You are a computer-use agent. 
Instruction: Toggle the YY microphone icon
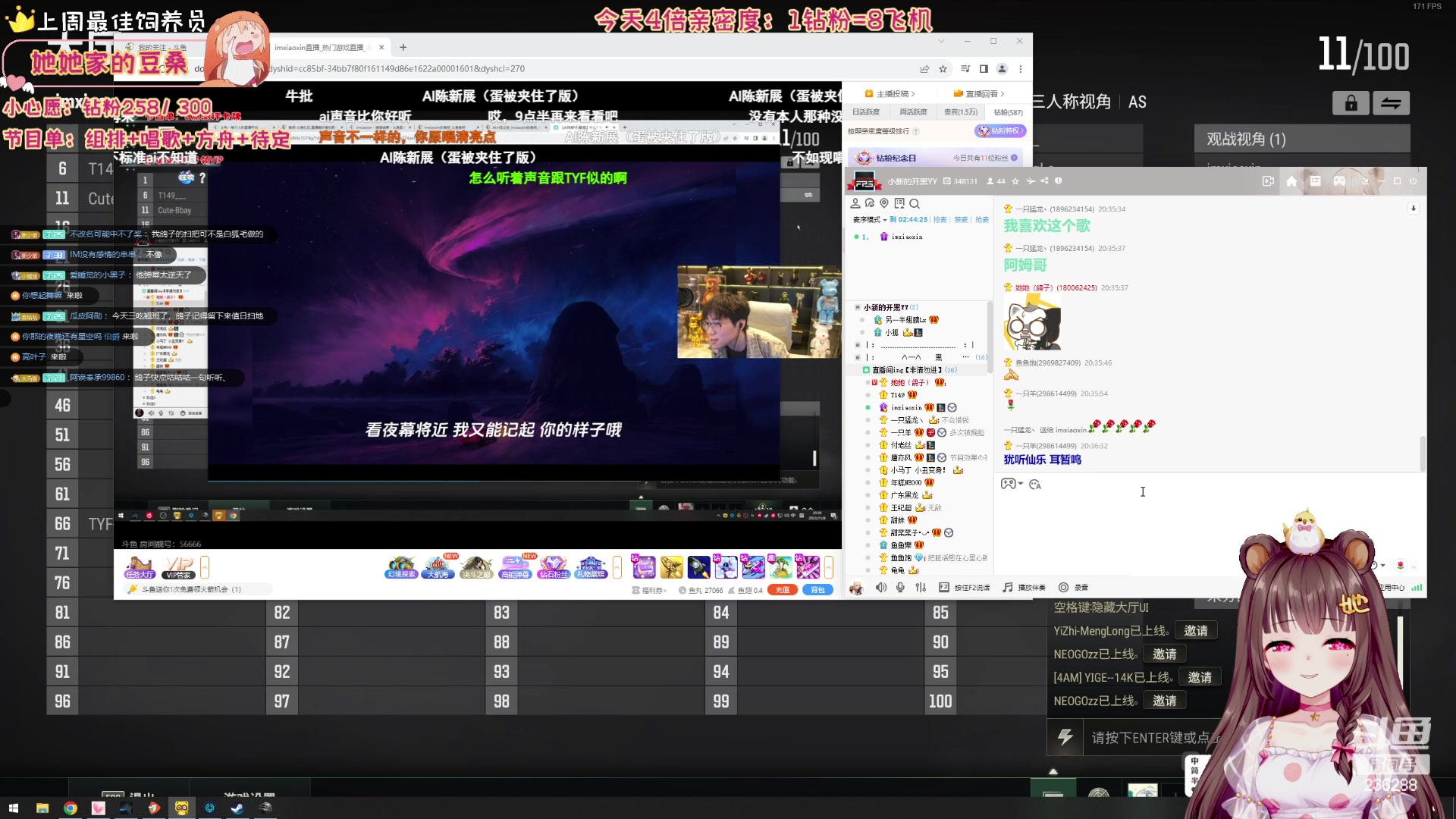click(900, 587)
